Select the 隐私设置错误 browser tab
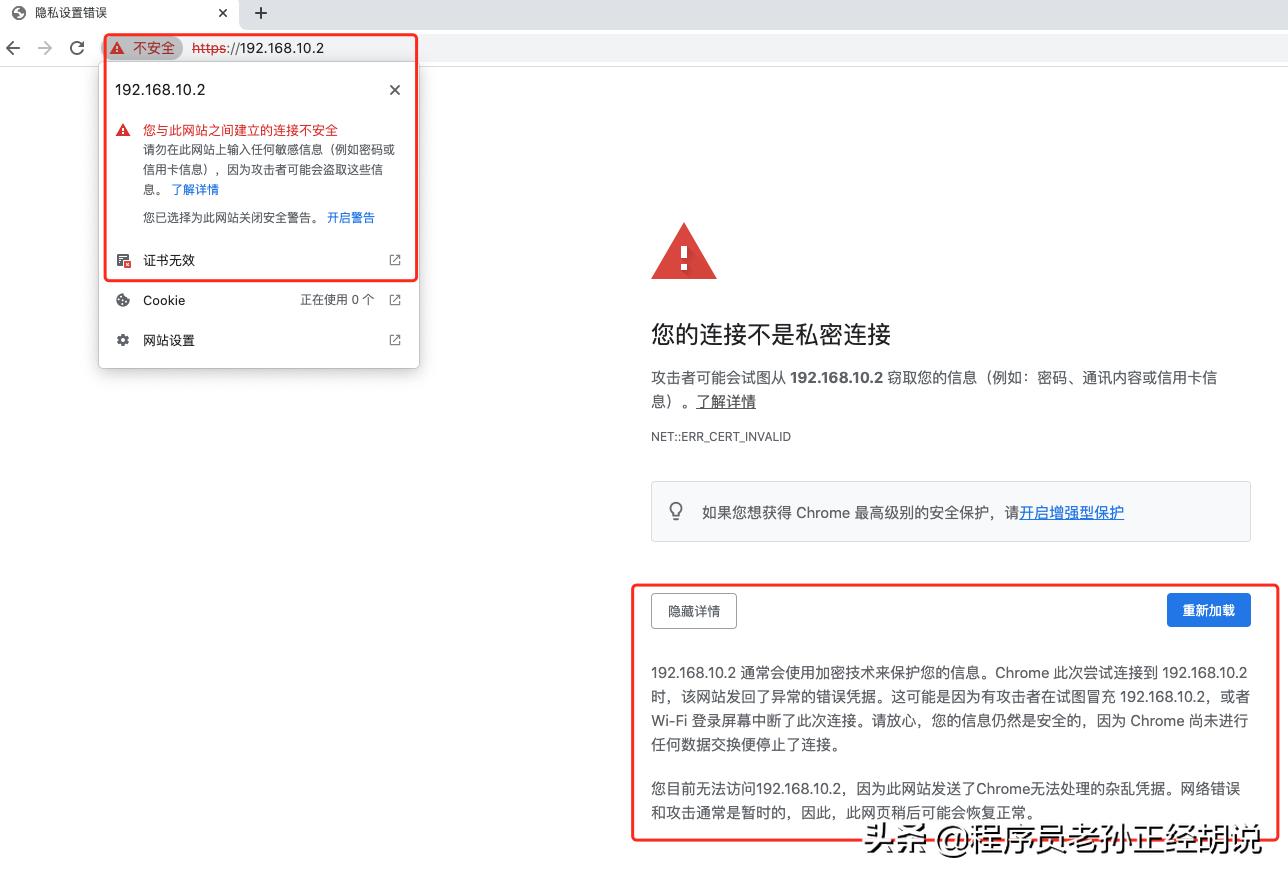Viewport: 1288px width, 881px height. pos(120,13)
